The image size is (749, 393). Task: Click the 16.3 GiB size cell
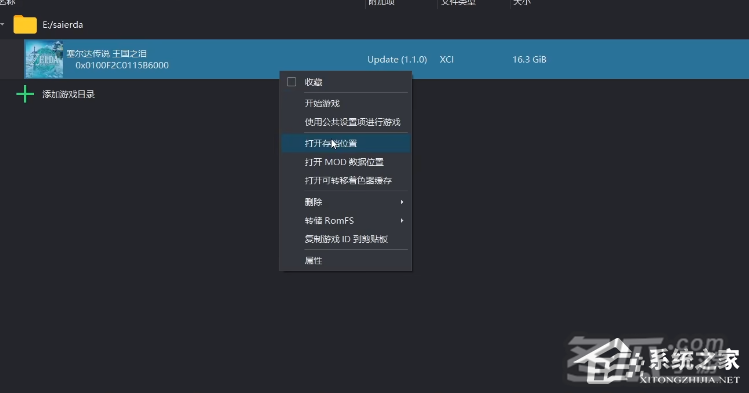pyautogui.click(x=529, y=60)
